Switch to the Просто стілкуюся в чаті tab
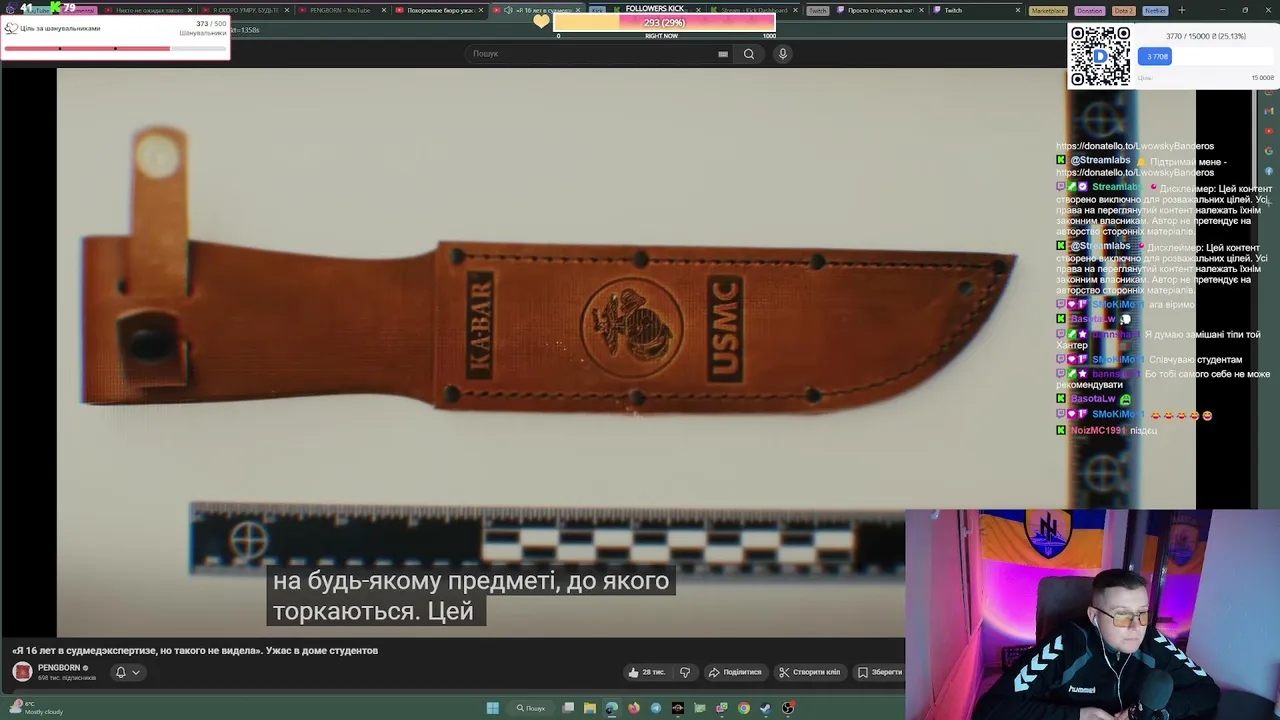The image size is (1280, 720). 880,10
